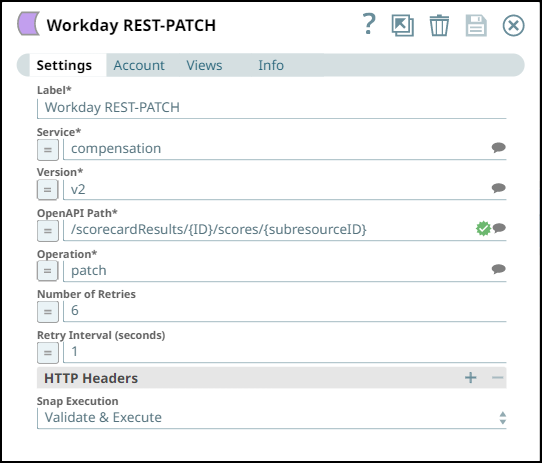Open suggestions bubble for Version field

[498, 188]
